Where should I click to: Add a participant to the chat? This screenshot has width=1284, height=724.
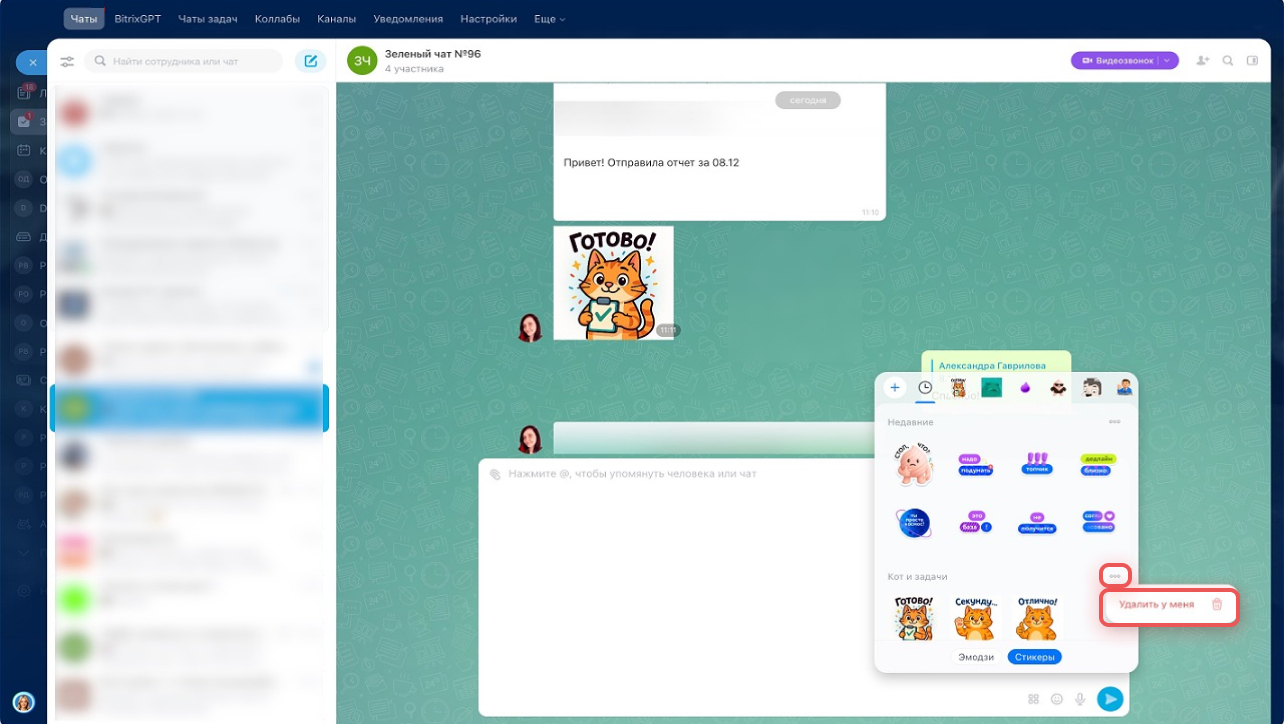(x=1202, y=61)
